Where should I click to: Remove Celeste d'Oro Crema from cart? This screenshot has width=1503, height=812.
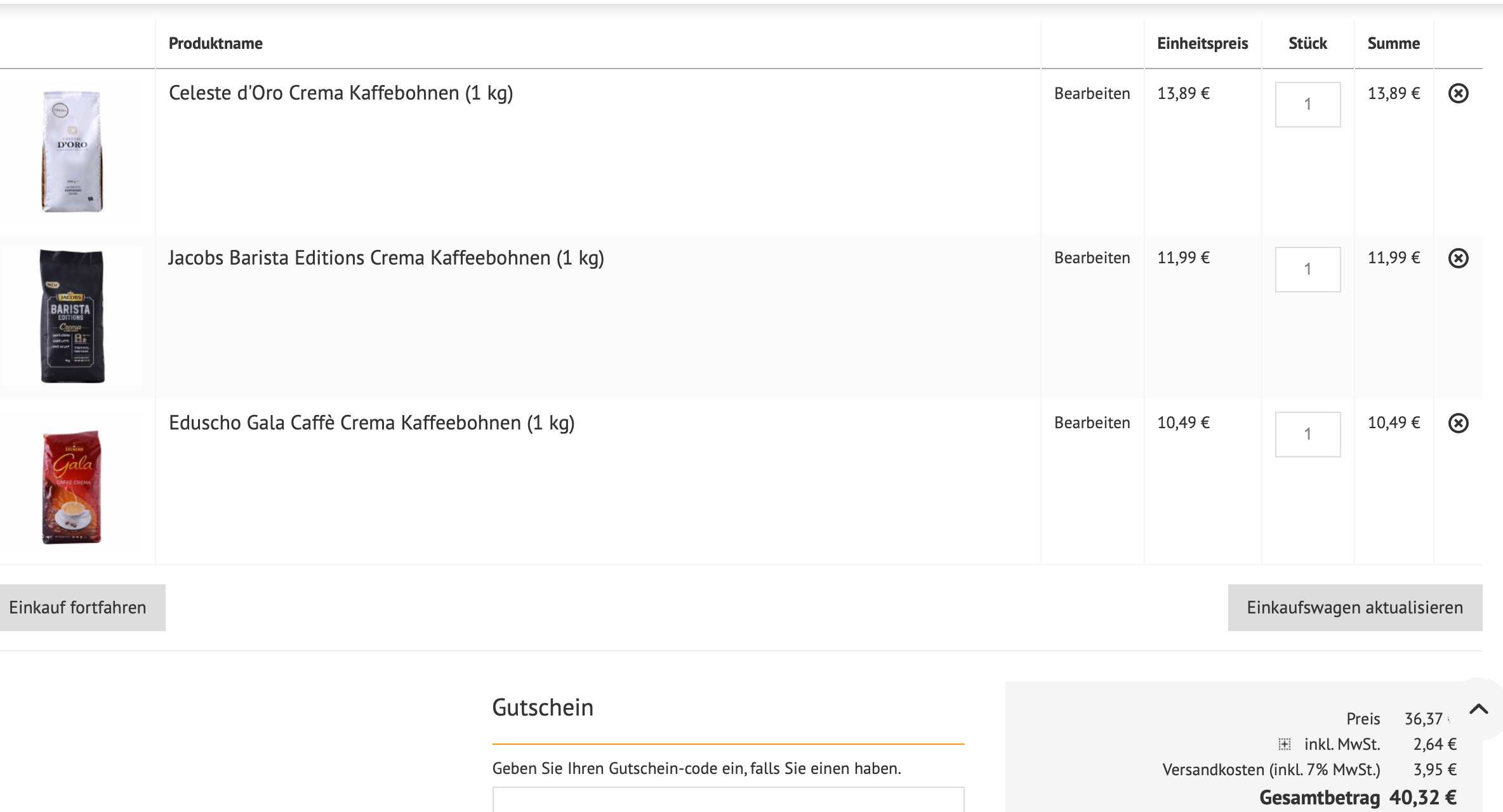coord(1458,94)
